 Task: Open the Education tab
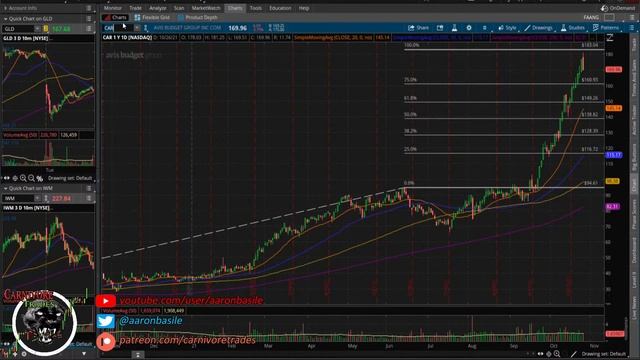click(x=280, y=8)
